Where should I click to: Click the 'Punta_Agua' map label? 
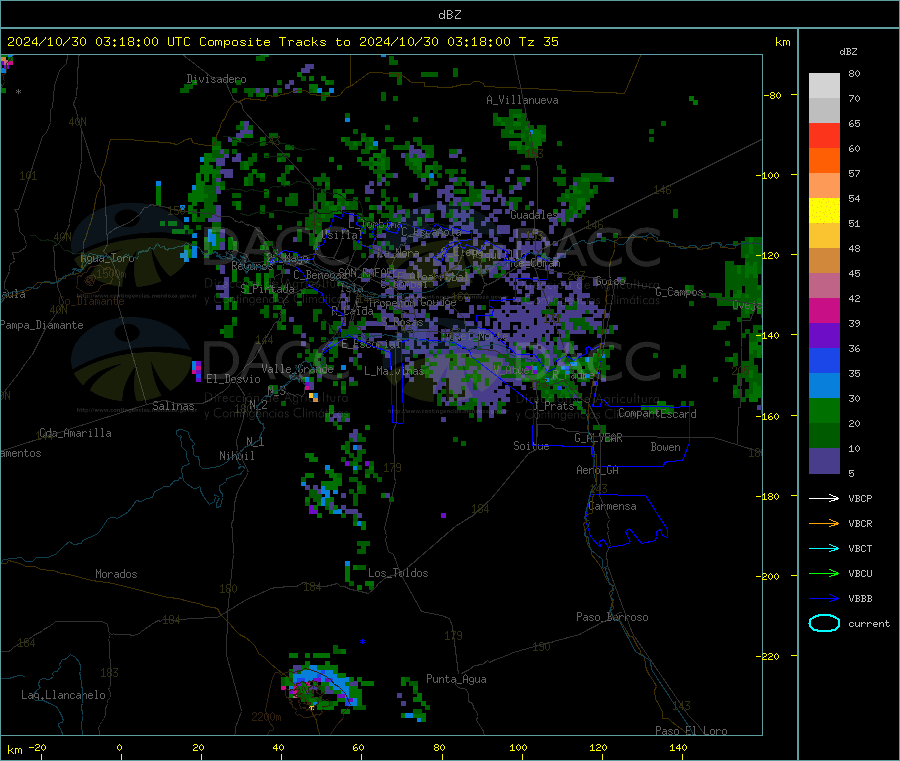[456, 679]
